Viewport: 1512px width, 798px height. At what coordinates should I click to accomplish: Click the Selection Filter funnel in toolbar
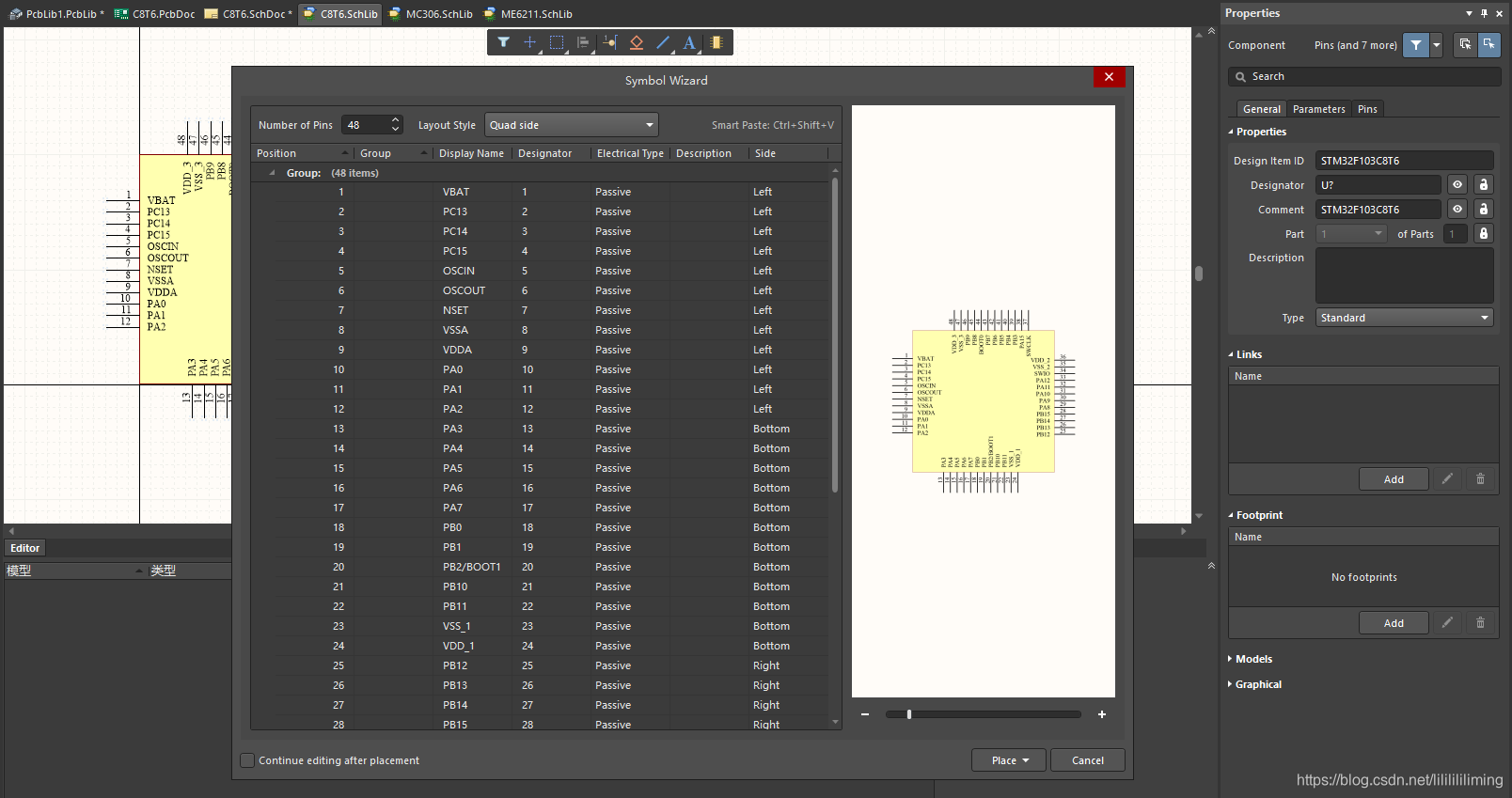pos(504,42)
